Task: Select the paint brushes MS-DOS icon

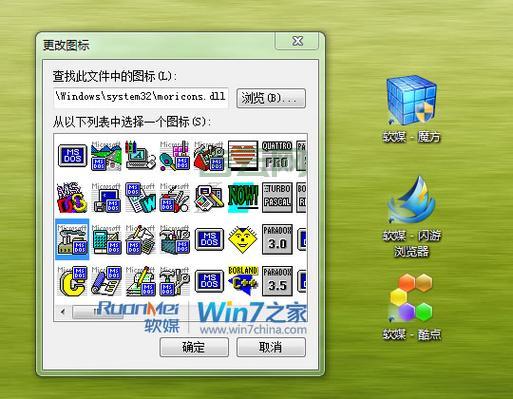Action: coord(174,198)
